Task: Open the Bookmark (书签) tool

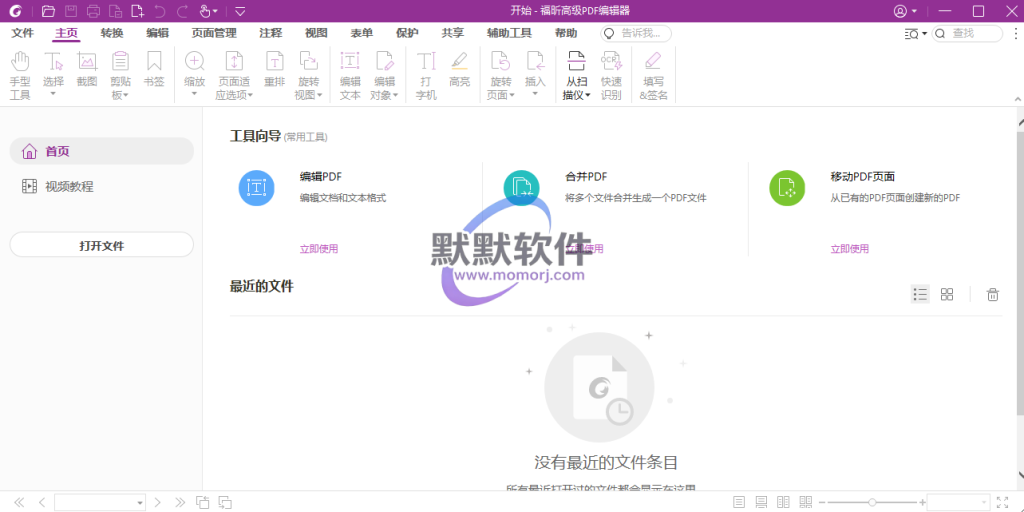Action: [154, 67]
